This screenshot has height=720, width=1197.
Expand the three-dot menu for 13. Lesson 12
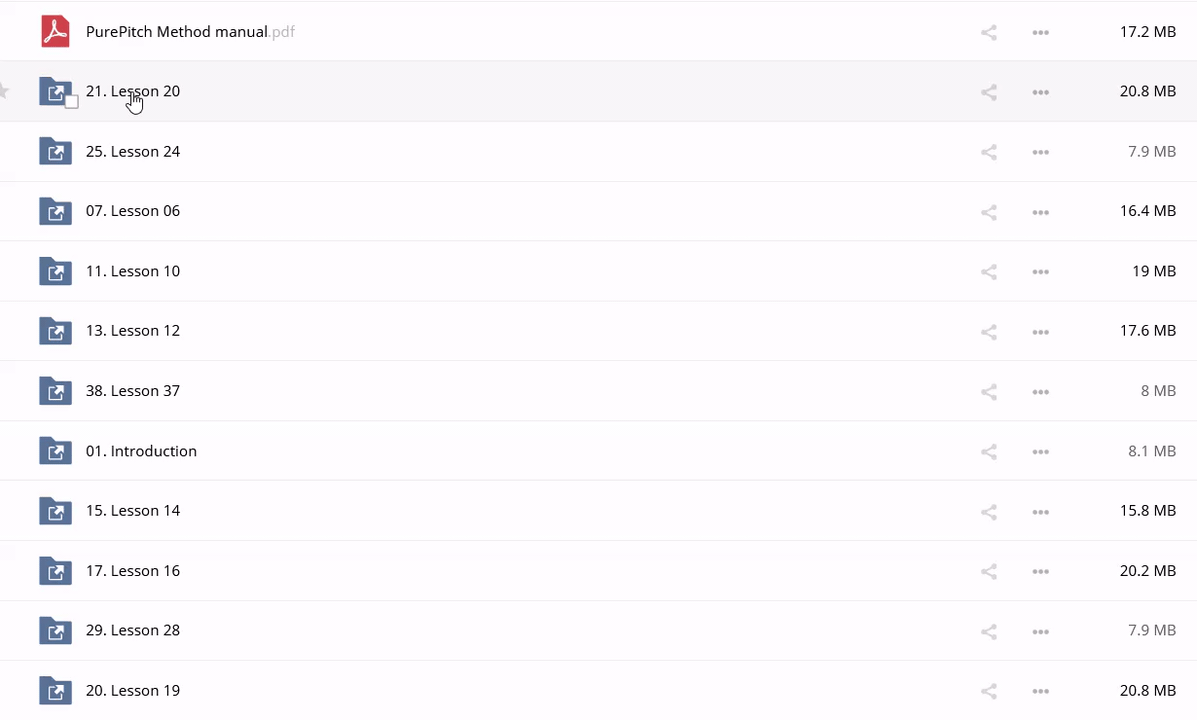(1041, 332)
